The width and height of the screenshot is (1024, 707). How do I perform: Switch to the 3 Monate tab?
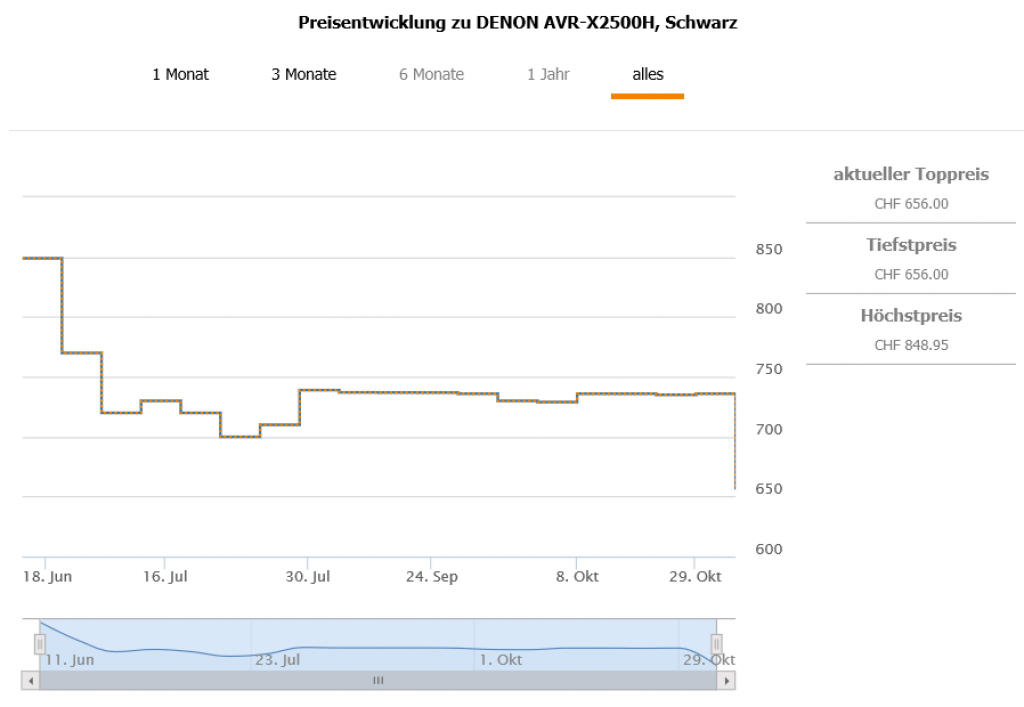[304, 74]
